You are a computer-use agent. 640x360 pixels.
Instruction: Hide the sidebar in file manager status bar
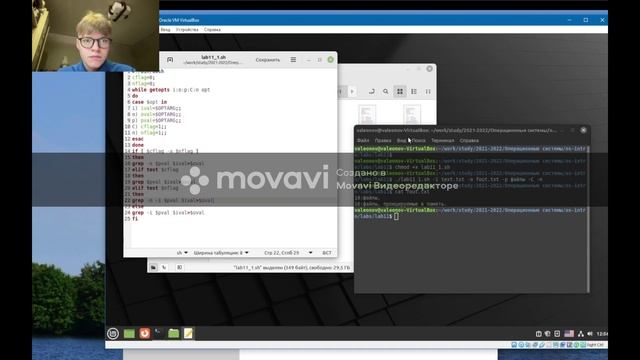(x=180, y=268)
